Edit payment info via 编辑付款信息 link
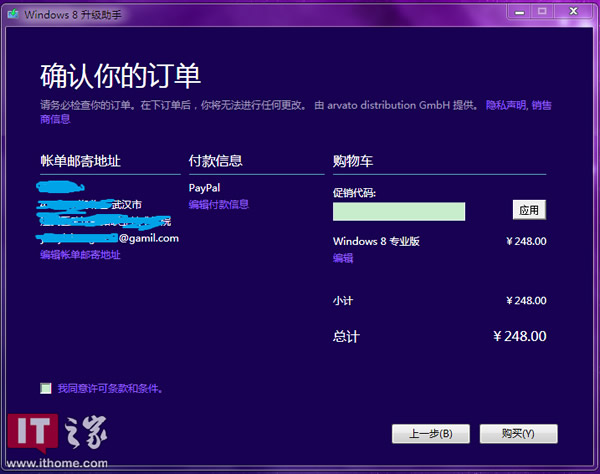600x474 pixels. [218, 204]
